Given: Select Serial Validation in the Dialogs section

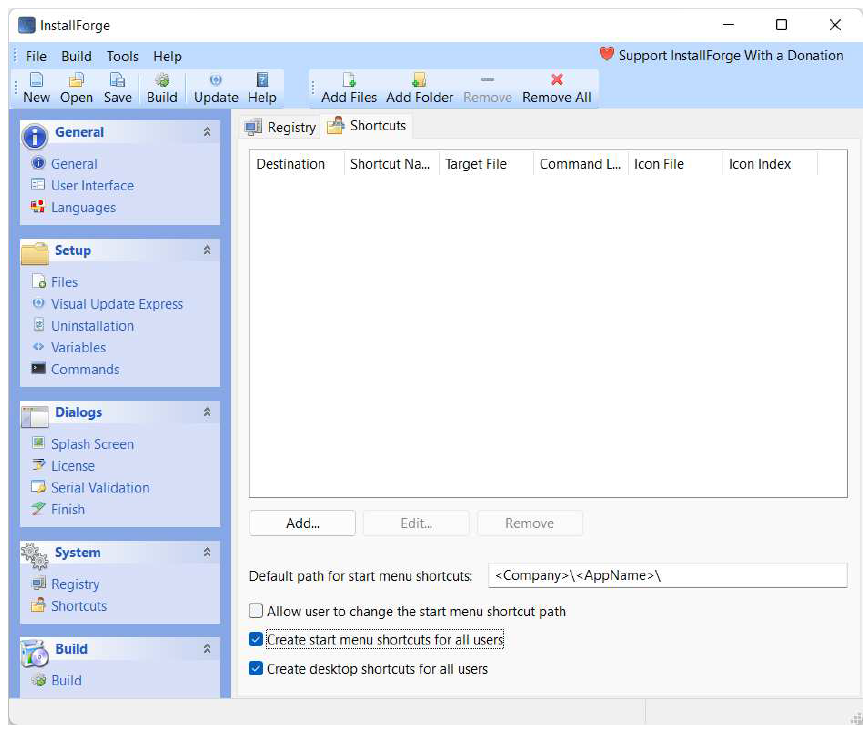Looking at the screenshot, I should (100, 488).
